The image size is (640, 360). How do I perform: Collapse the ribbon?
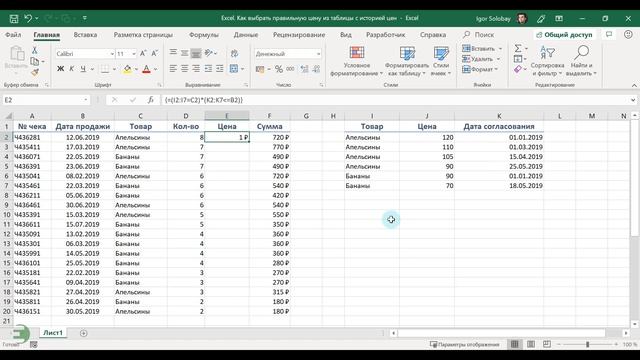click(x=634, y=85)
